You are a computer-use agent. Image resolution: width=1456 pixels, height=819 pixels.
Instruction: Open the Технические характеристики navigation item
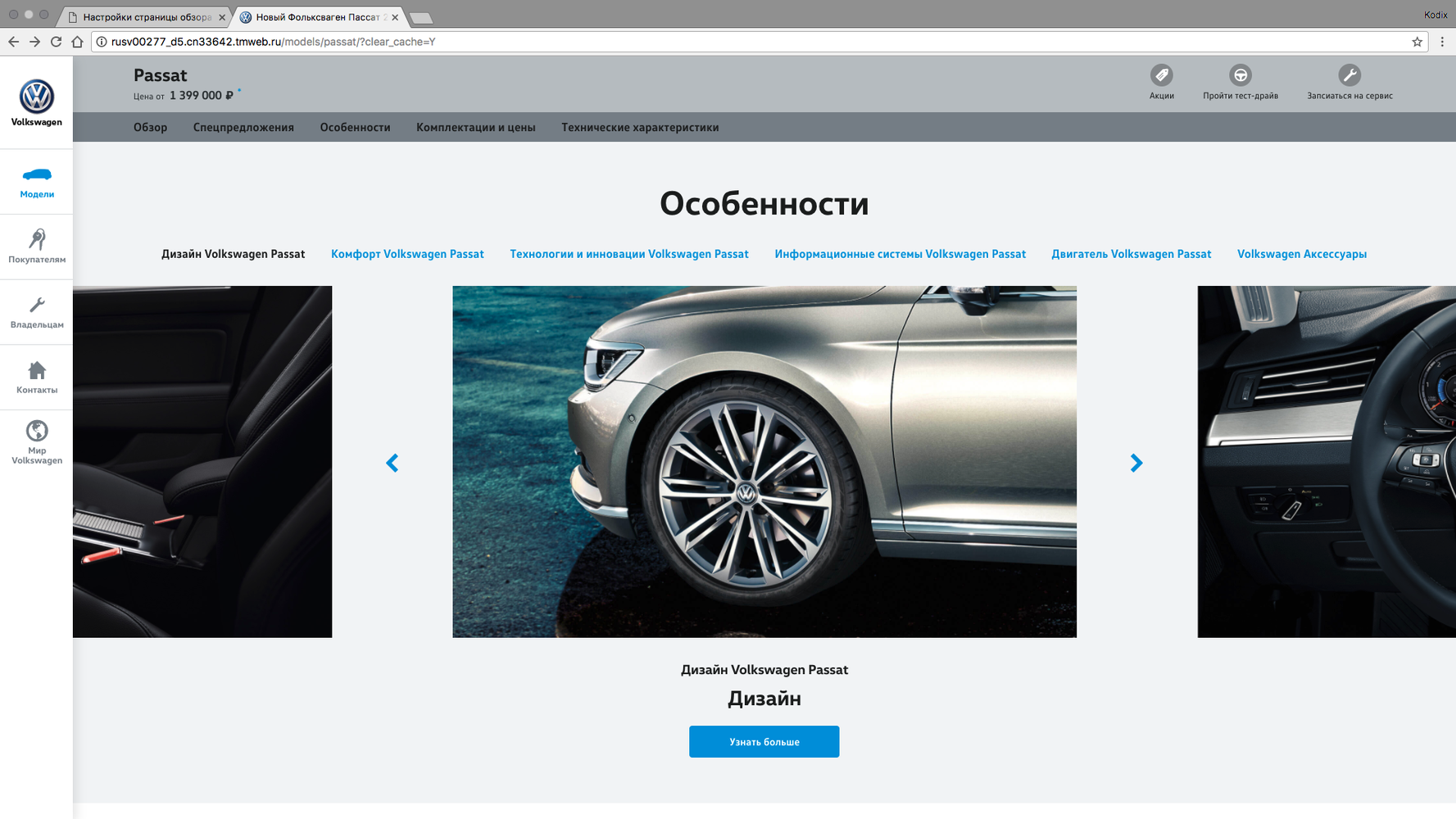640,127
